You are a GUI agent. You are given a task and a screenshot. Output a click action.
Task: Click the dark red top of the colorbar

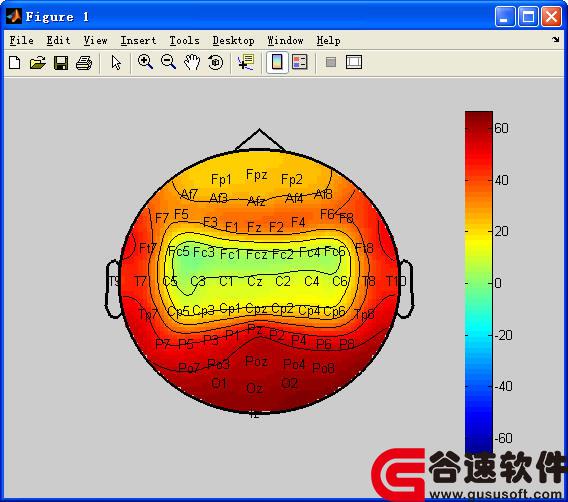(479, 117)
